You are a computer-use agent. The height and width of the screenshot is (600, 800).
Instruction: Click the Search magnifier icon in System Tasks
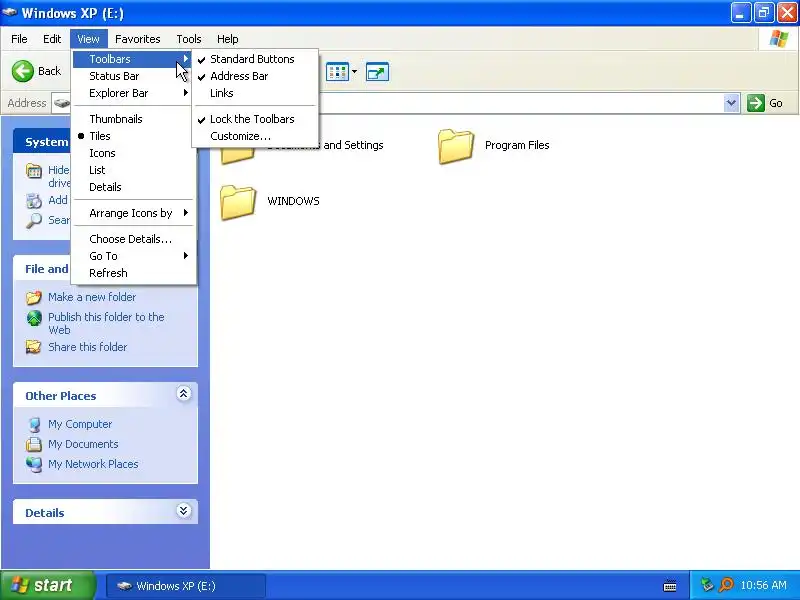click(34, 220)
